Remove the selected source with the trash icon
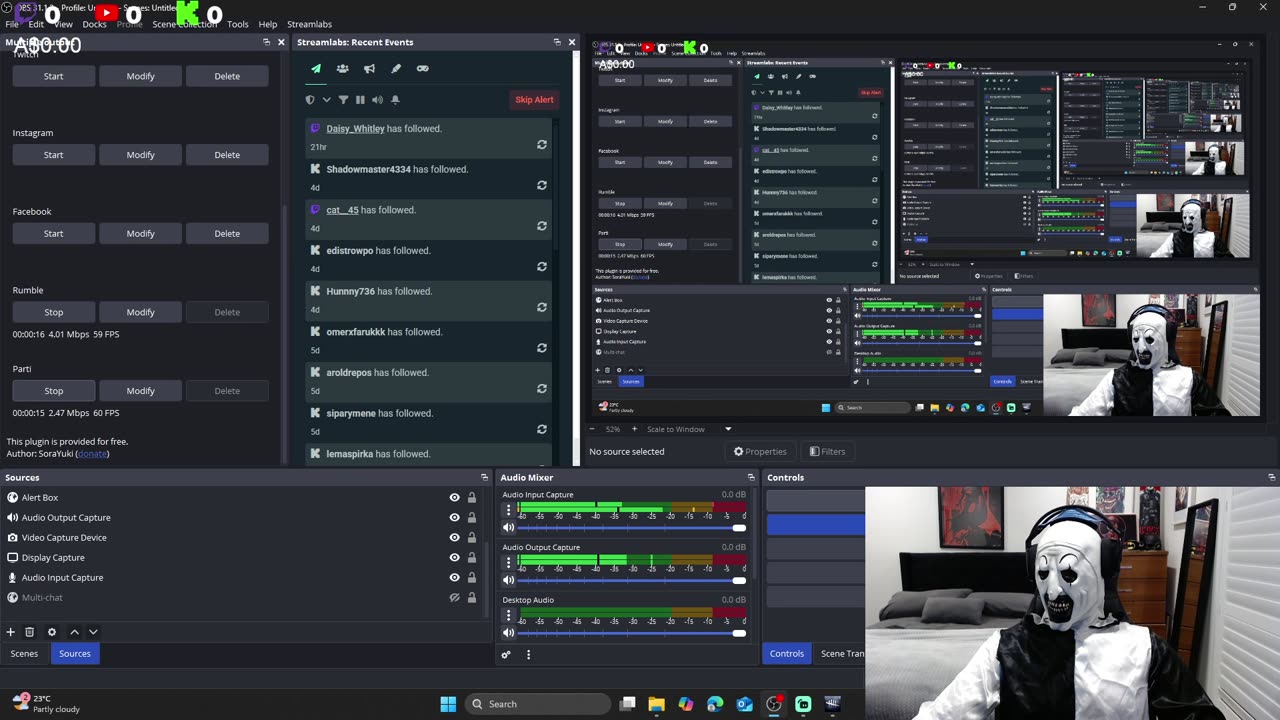1280x720 pixels. tap(29, 632)
